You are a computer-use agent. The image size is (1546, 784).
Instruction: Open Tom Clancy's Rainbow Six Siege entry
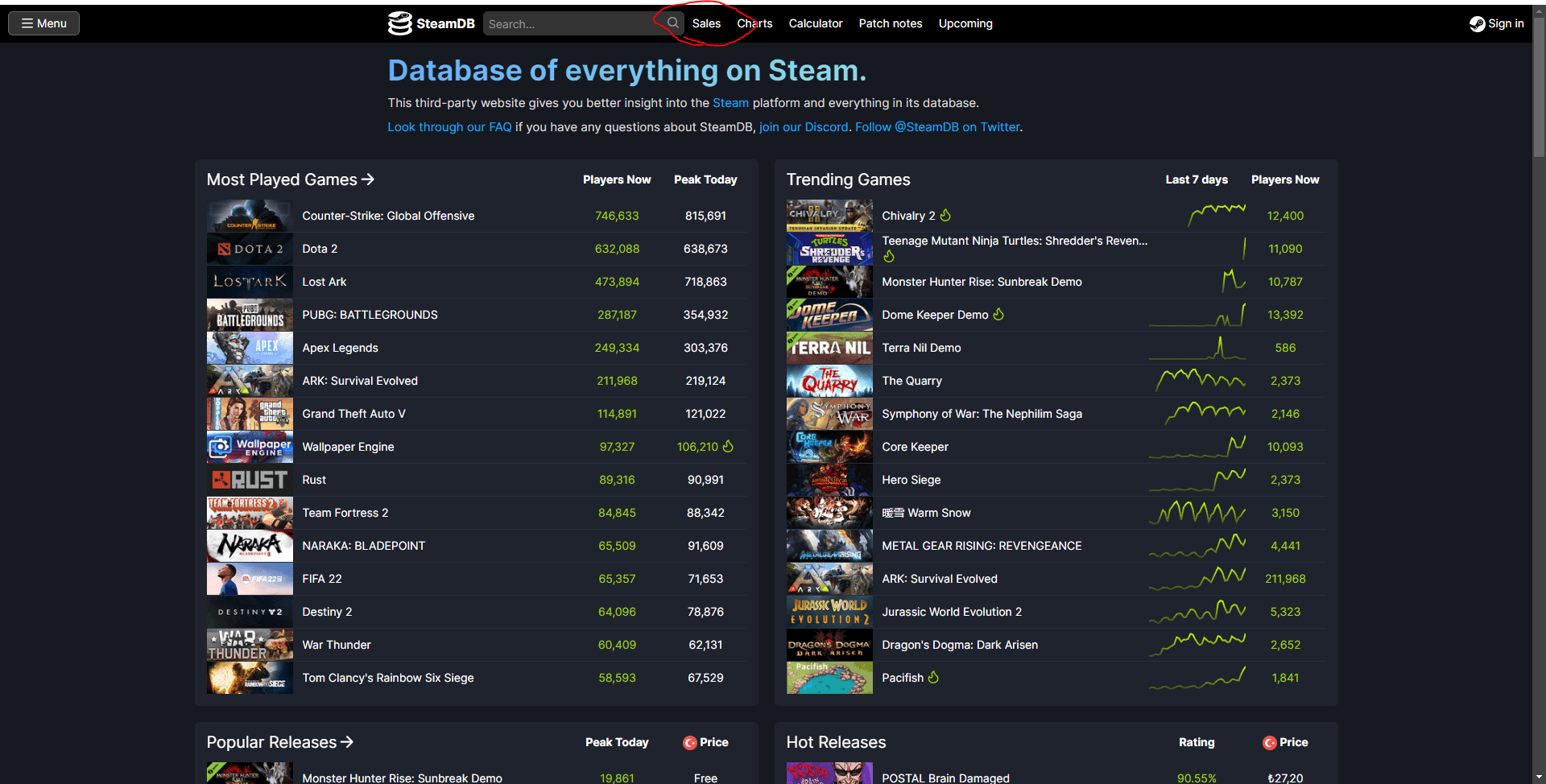coord(388,678)
